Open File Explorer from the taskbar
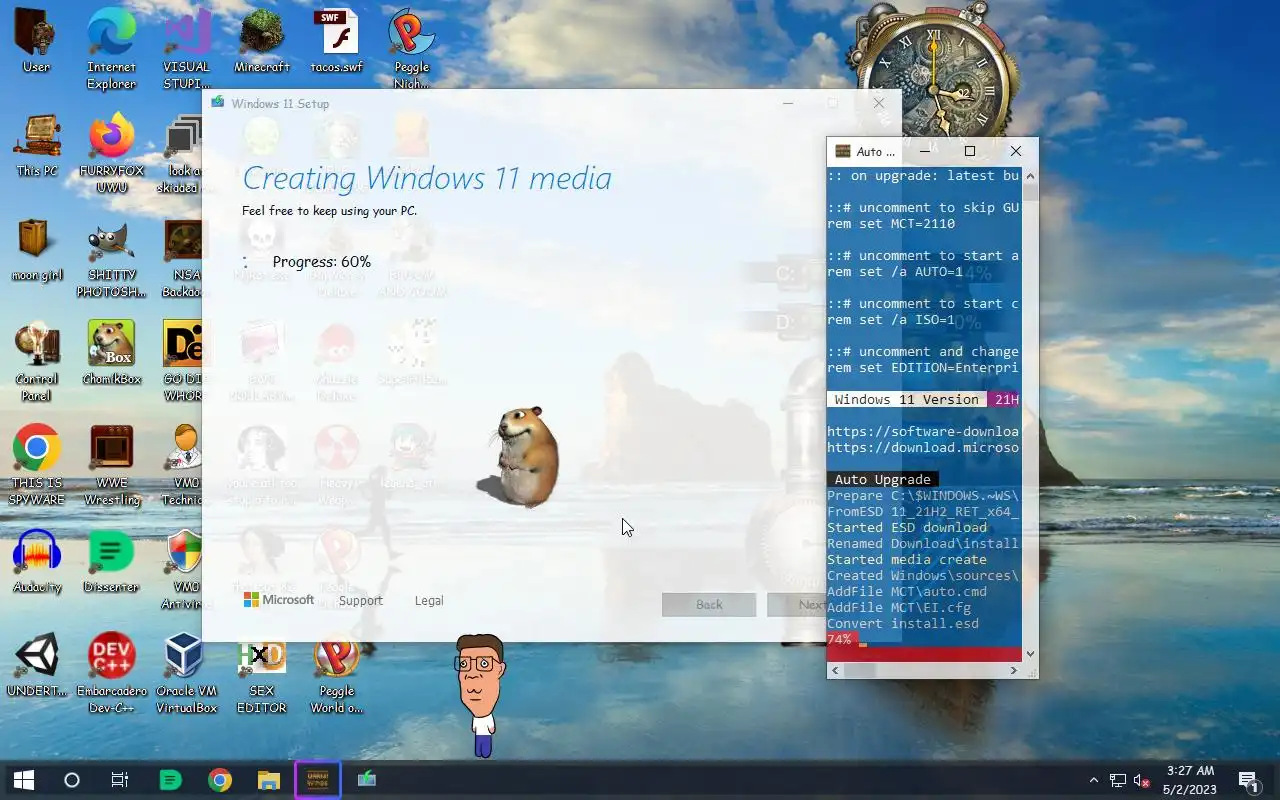 pos(269,780)
